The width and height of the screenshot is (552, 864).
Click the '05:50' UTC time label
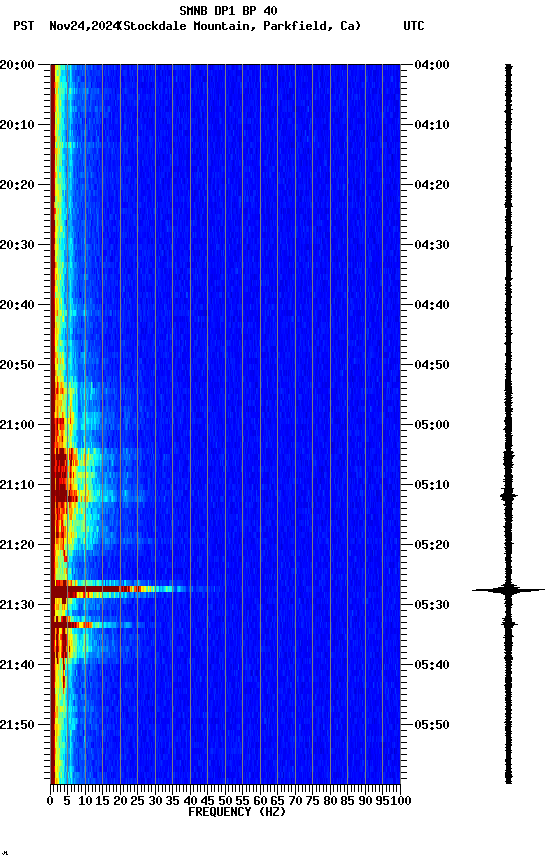432,725
